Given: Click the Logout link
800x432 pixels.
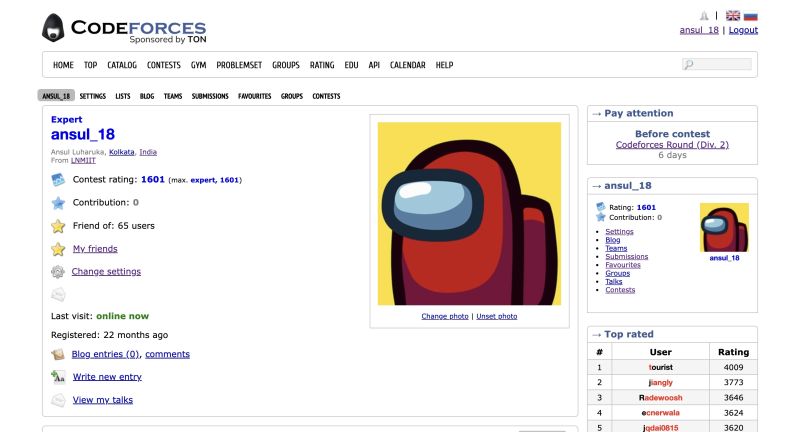Looking at the screenshot, I should point(743,30).
